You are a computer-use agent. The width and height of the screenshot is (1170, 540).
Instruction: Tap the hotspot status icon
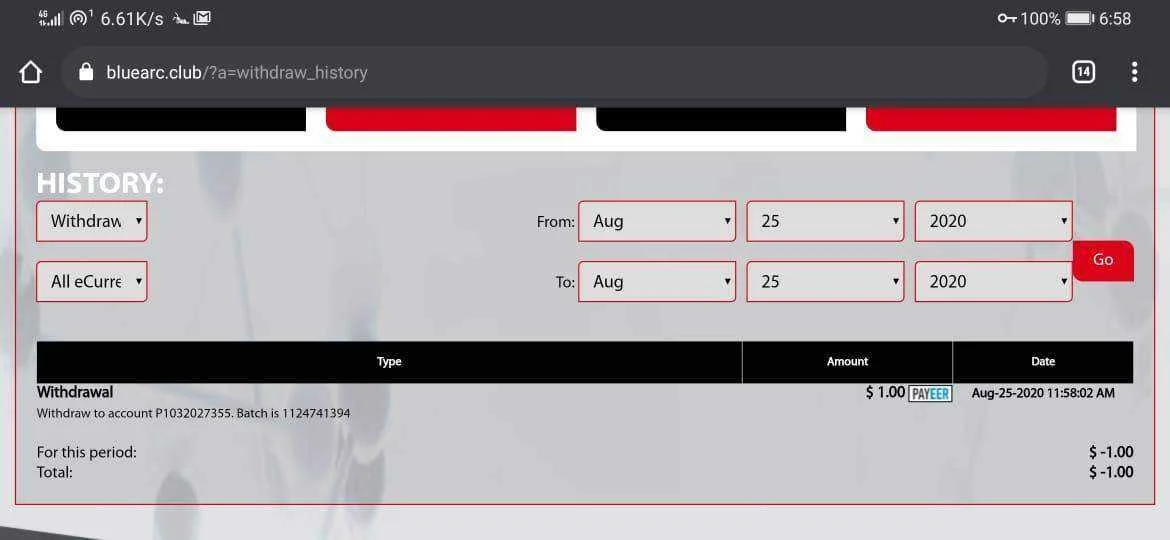81,18
